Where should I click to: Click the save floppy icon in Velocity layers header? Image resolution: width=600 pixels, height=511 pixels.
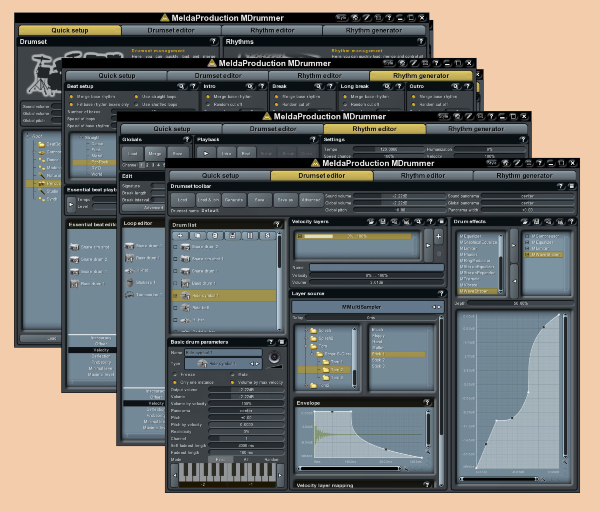[383, 221]
